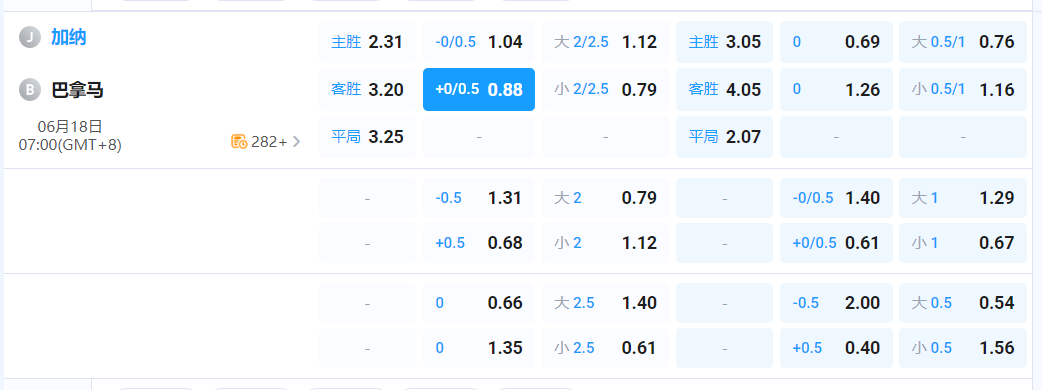Click the orange bet-list icon before 282+
Image resolution: width=1042 pixels, height=390 pixels.
point(239,142)
